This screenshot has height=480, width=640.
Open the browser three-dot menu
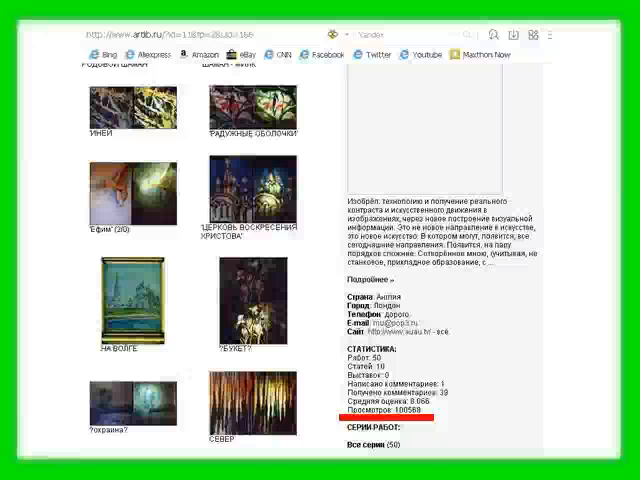tap(550, 35)
